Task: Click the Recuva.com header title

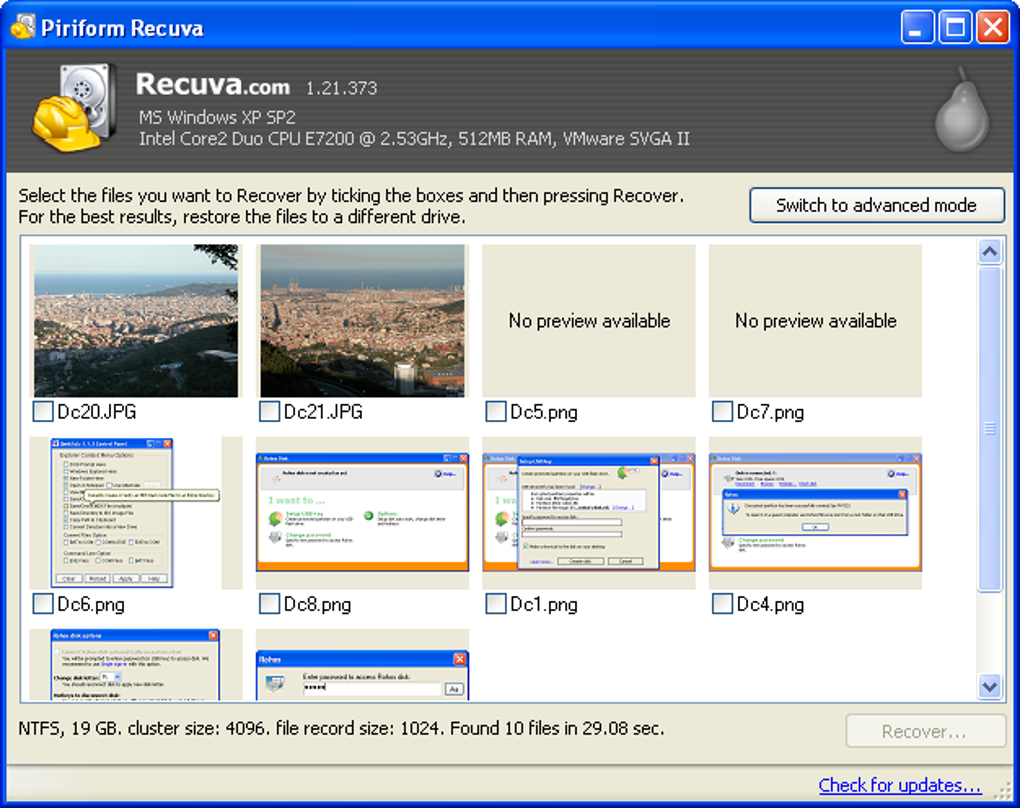Action: 213,85
